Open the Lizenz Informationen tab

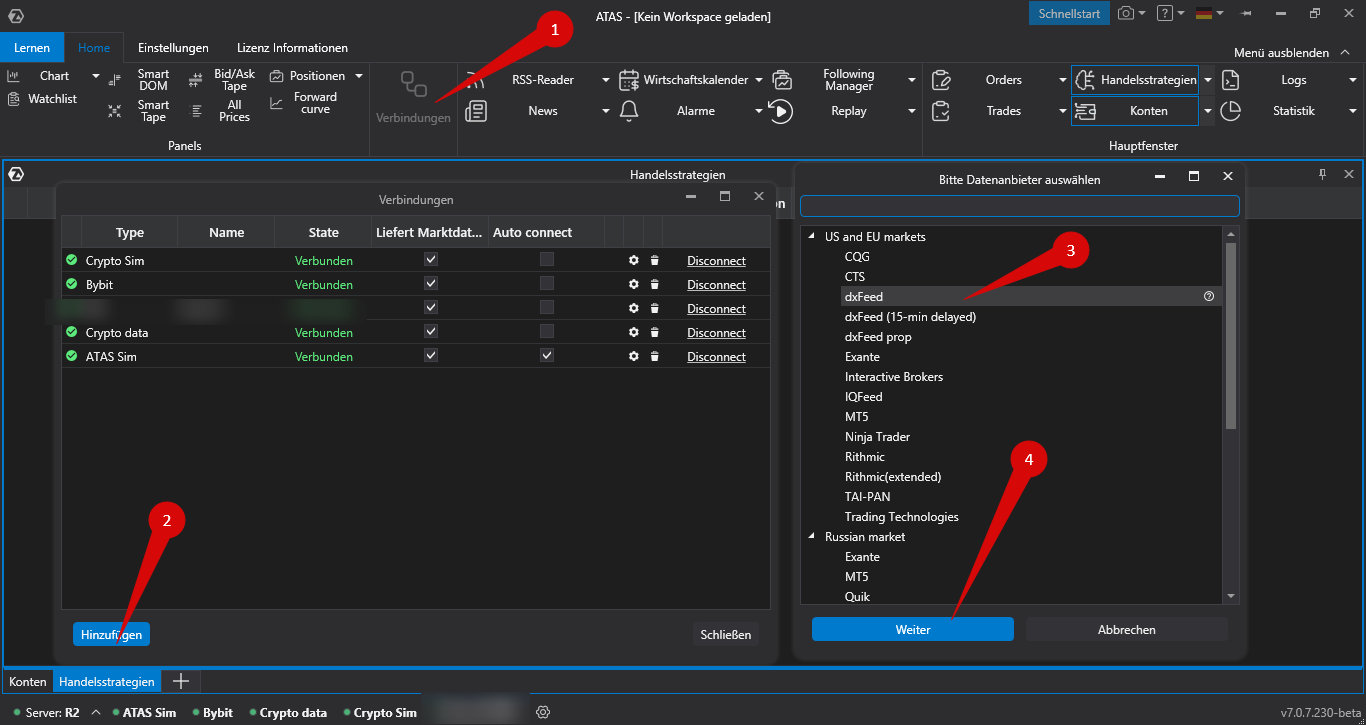coord(292,48)
